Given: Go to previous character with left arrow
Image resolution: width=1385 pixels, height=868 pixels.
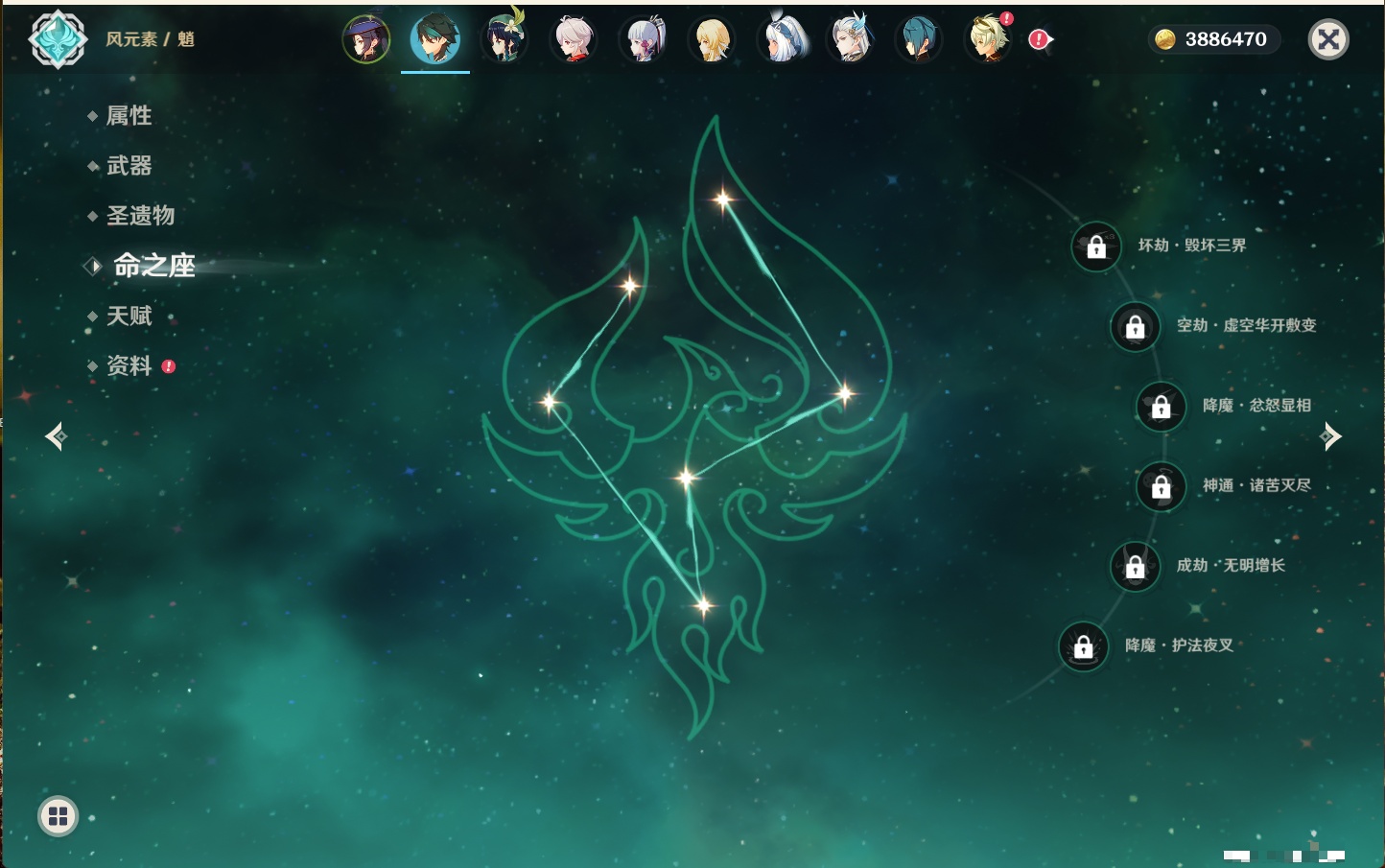Looking at the screenshot, I should click(x=57, y=436).
